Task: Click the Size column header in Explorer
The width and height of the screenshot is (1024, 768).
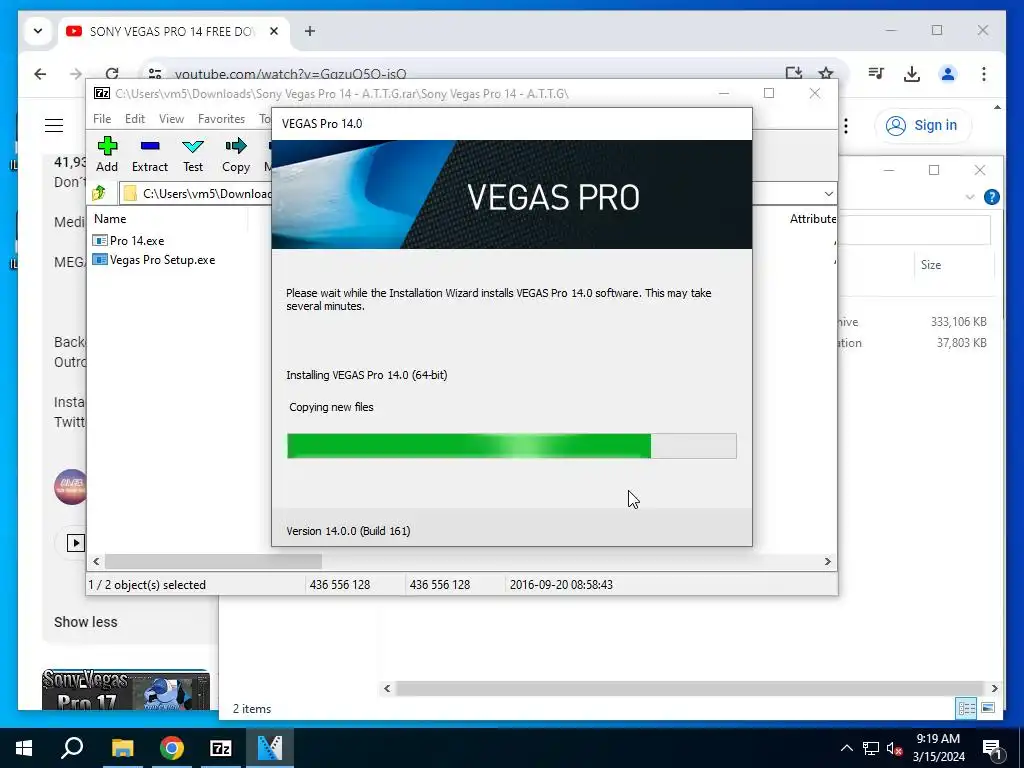Action: point(931,264)
